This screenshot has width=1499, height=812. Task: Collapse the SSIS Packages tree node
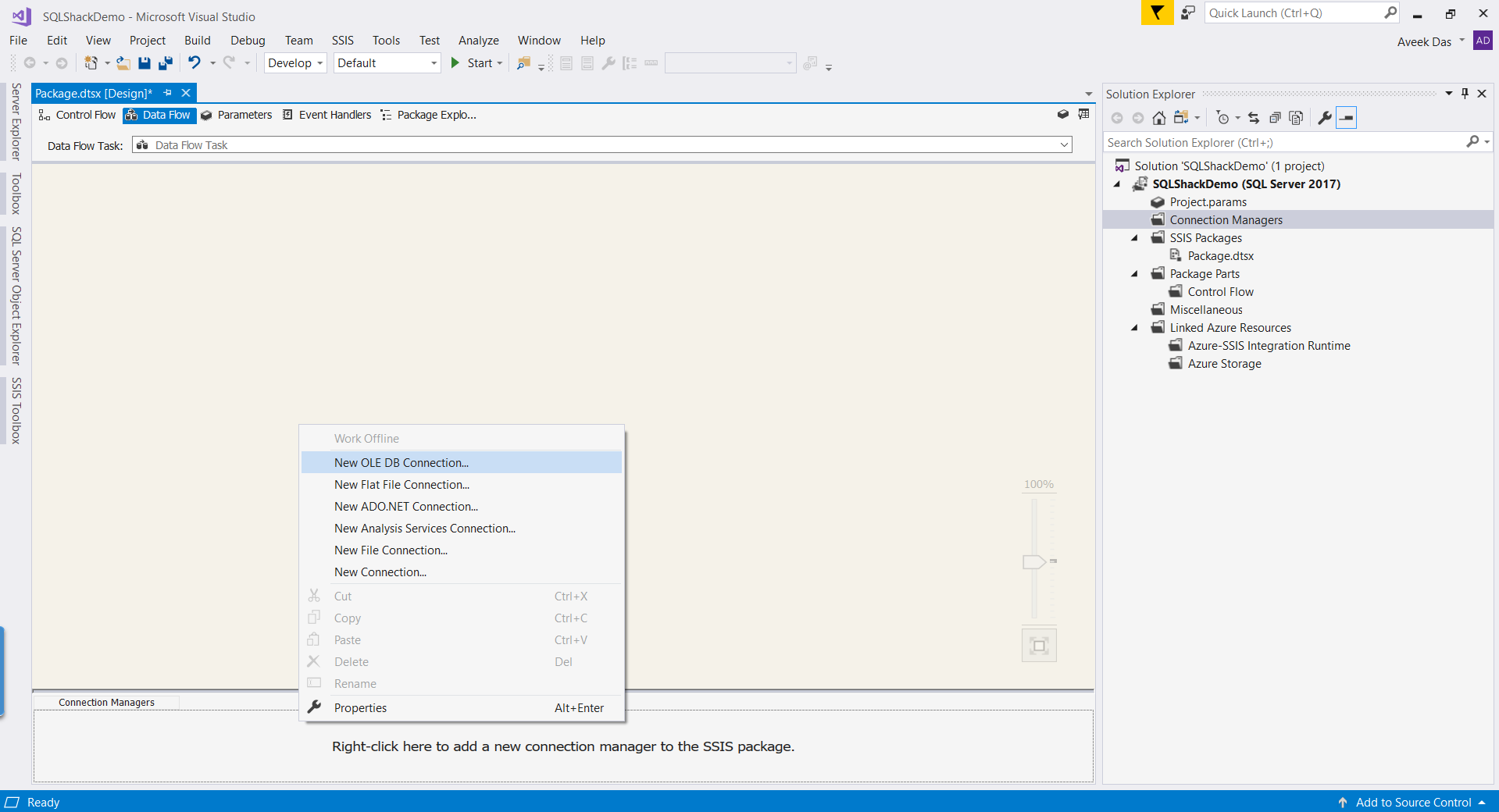pyautogui.click(x=1135, y=238)
